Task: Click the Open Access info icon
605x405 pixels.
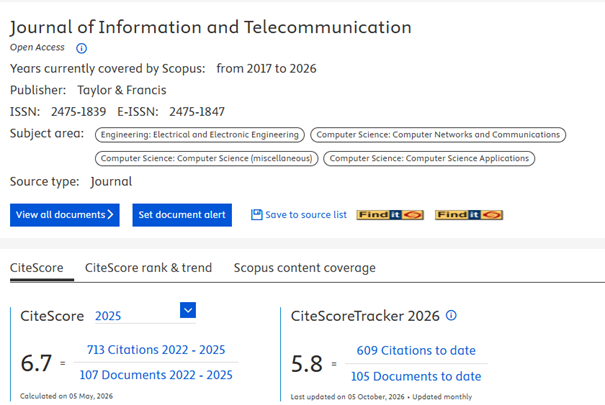Action: click(x=81, y=48)
